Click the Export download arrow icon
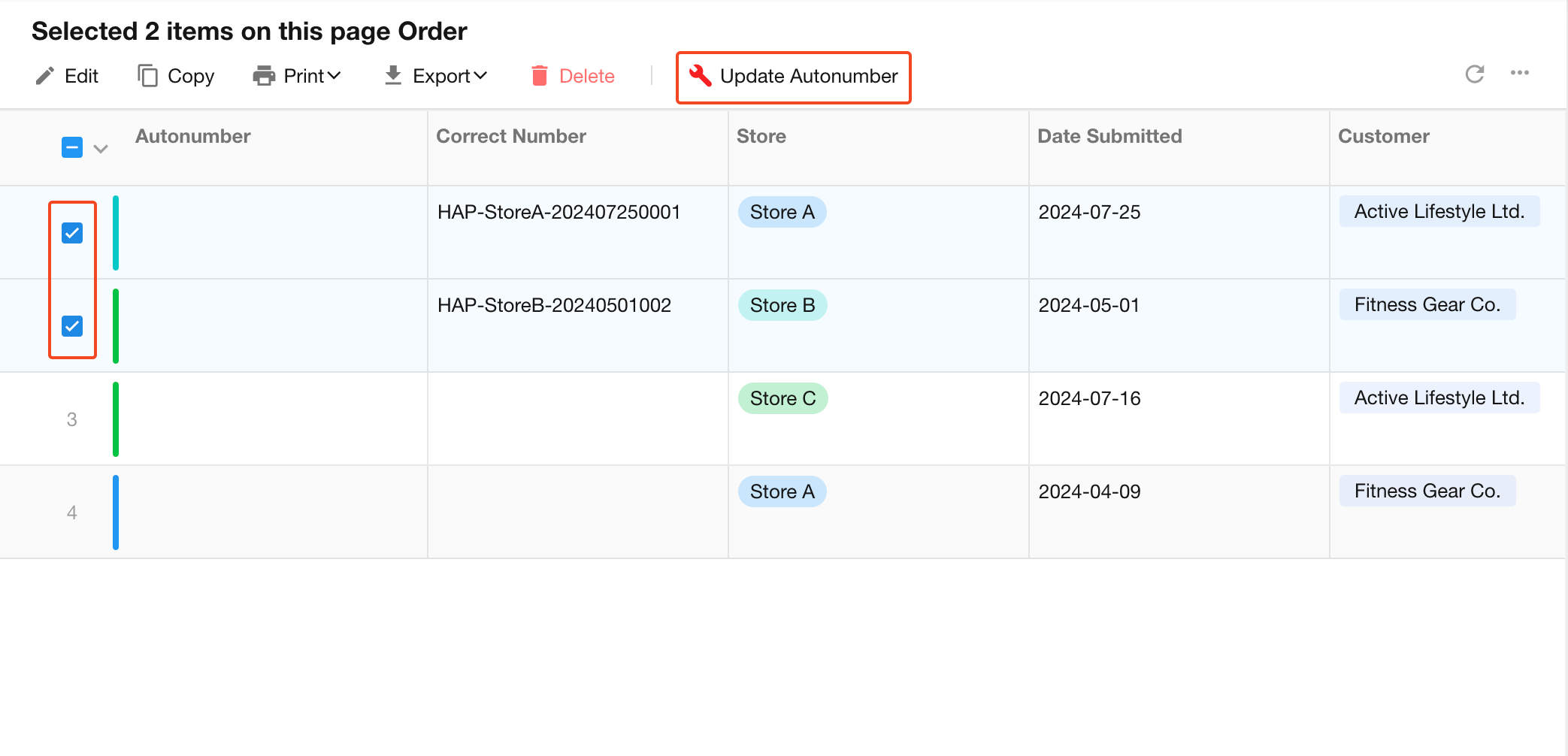Viewport: 1568px width, 756px height. coord(392,76)
